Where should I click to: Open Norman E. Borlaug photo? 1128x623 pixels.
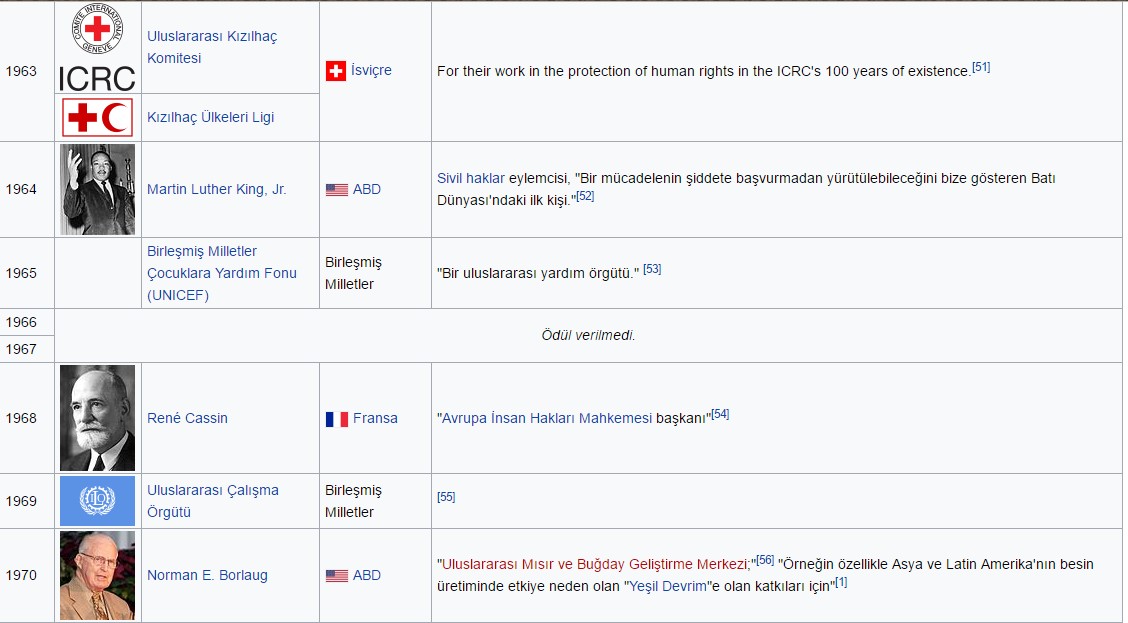[x=97, y=576]
